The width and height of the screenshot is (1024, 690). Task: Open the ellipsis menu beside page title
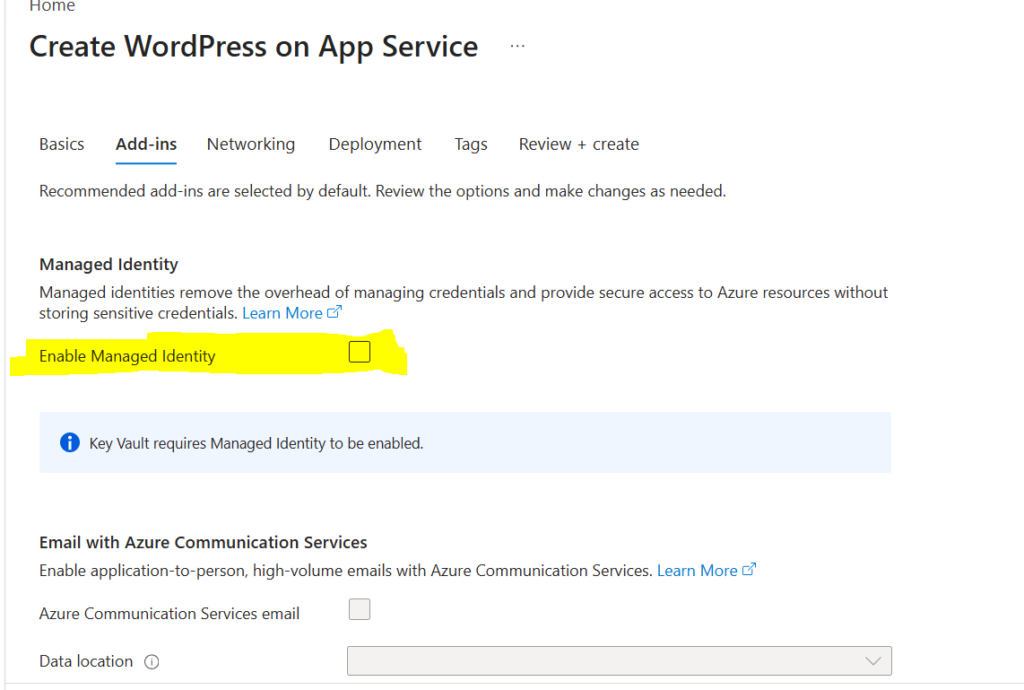[517, 46]
